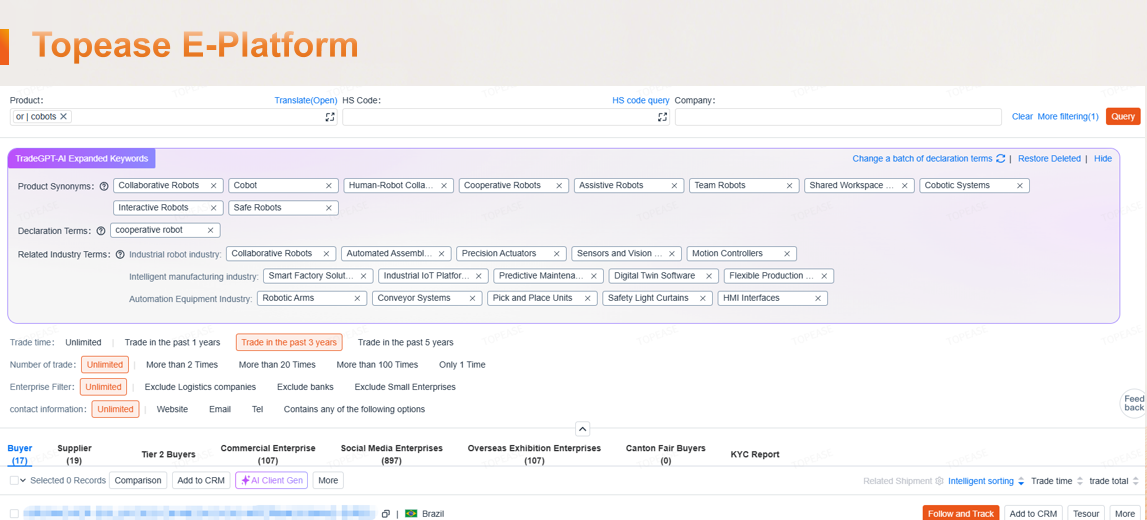The width and height of the screenshot is (1147, 520).
Task: Delete the Team Robots synonym tag
Action: (x=789, y=186)
